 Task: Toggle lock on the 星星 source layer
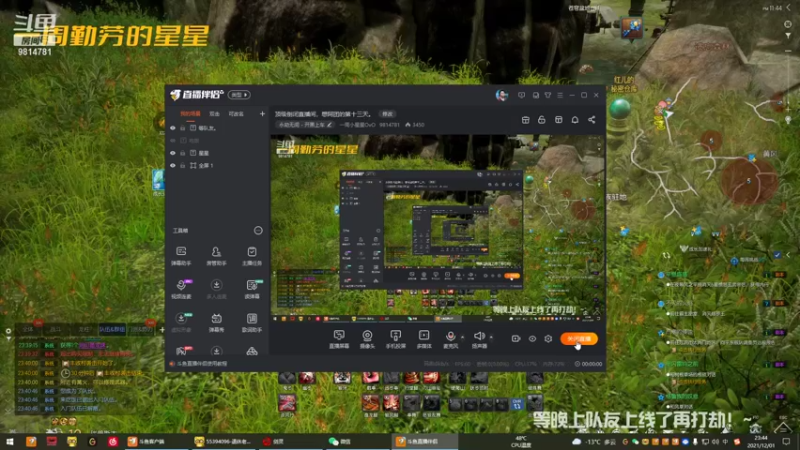[183, 153]
